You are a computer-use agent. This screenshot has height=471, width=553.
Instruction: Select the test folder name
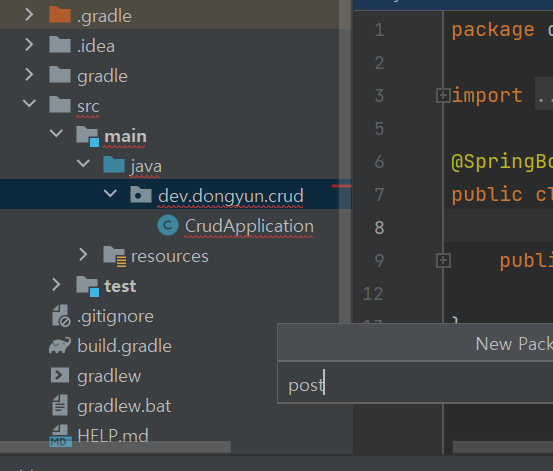120,286
